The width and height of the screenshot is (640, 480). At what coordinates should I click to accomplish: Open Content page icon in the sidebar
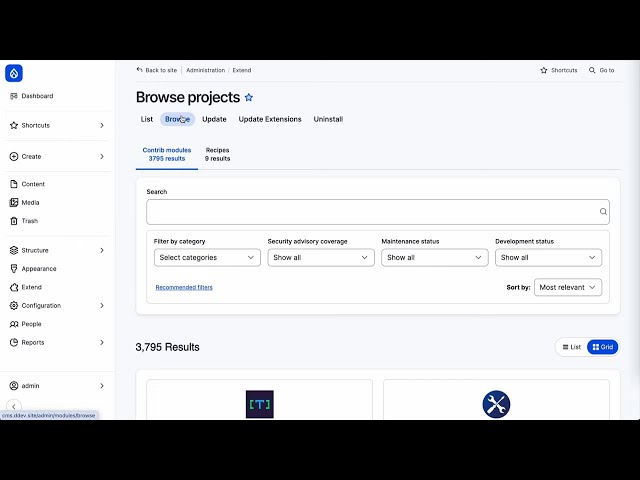tap(14, 184)
